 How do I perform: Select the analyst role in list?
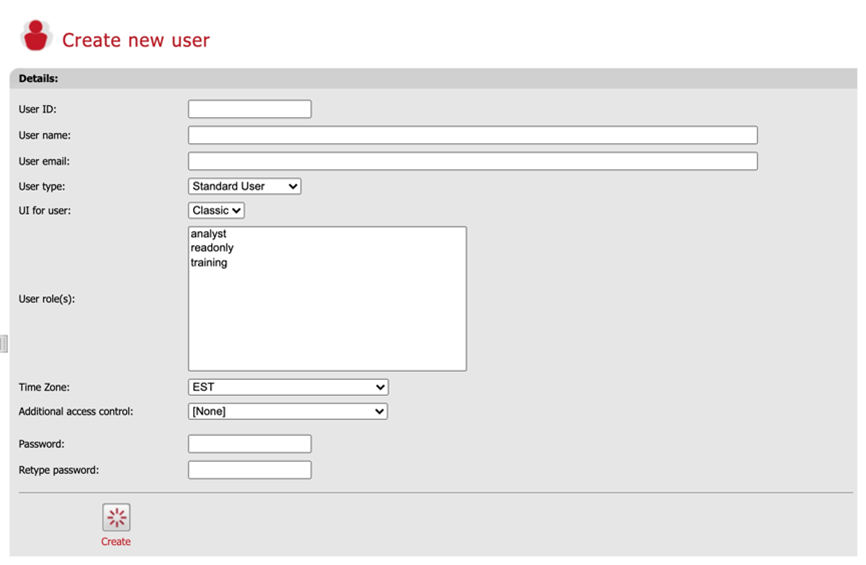209,234
